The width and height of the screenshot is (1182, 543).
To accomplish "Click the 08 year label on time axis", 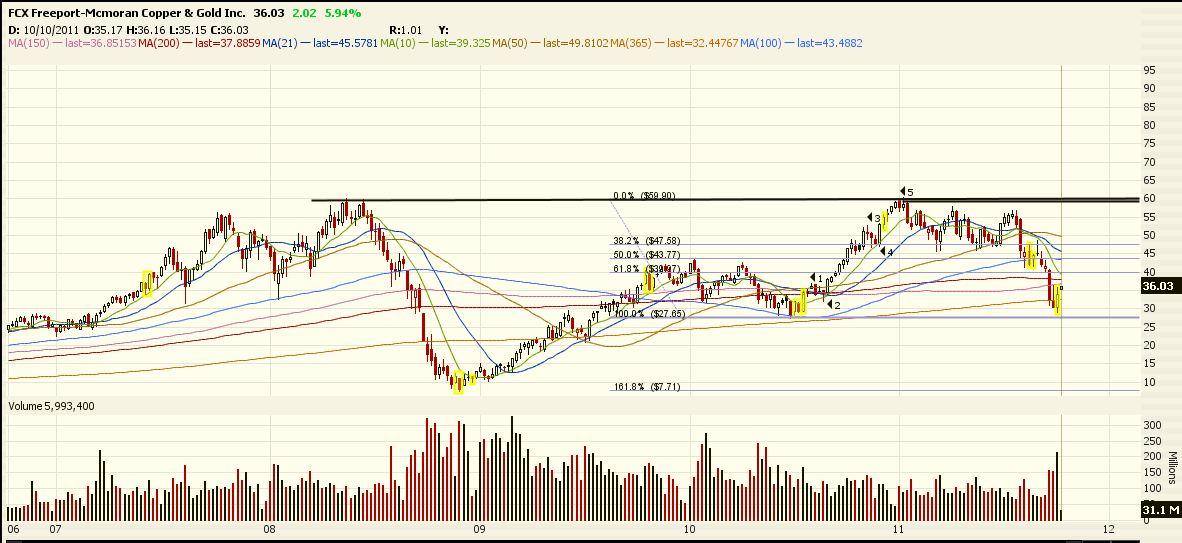I will click(x=270, y=529).
